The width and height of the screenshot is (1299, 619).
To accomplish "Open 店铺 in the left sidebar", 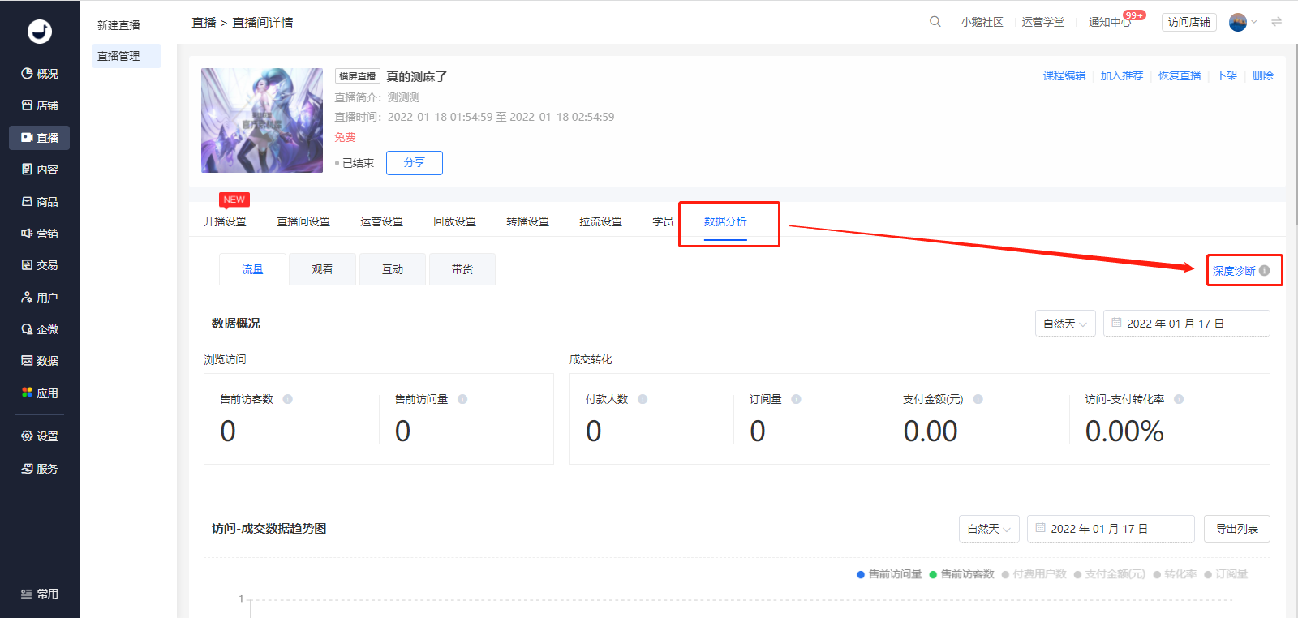I will point(40,105).
